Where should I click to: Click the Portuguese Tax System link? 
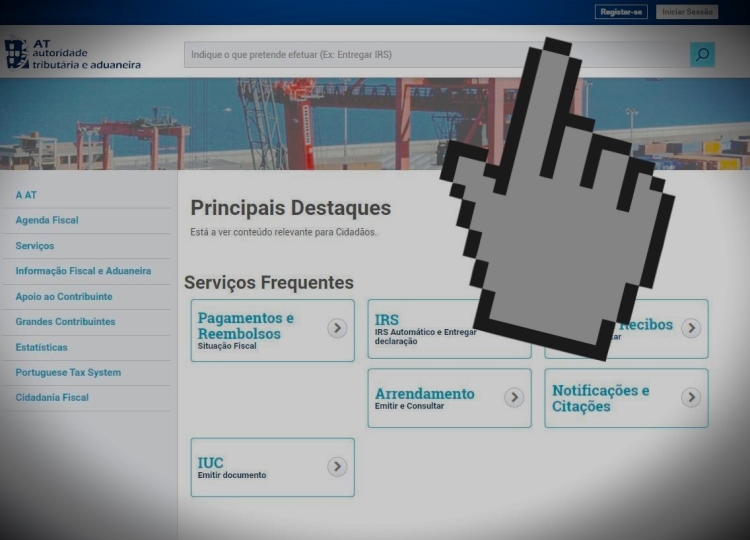click(68, 373)
